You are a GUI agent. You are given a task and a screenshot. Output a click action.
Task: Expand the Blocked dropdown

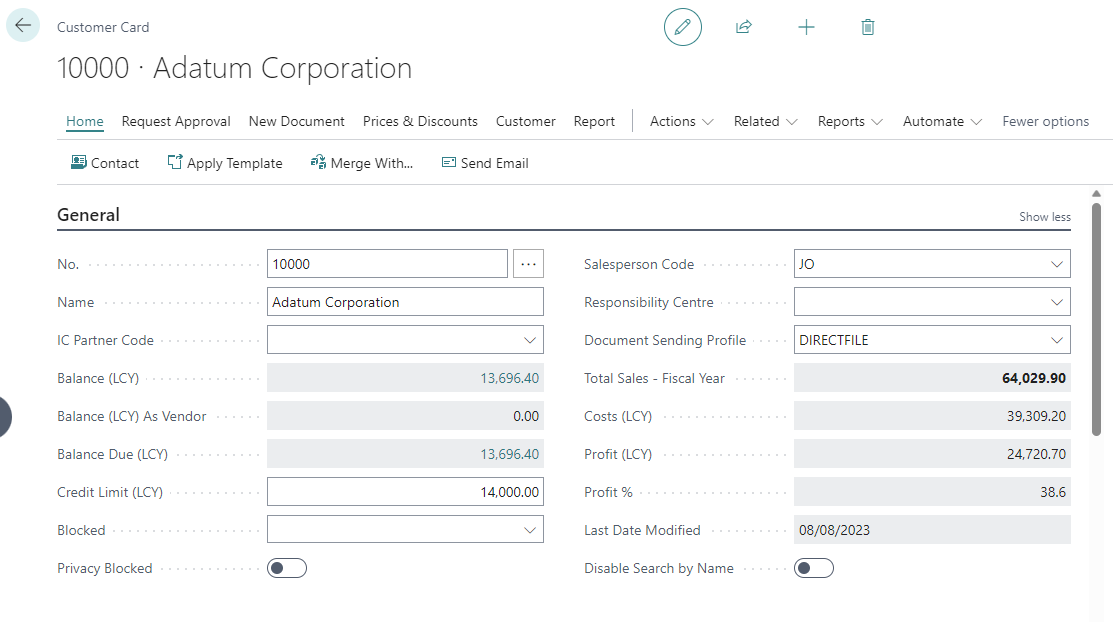(530, 530)
